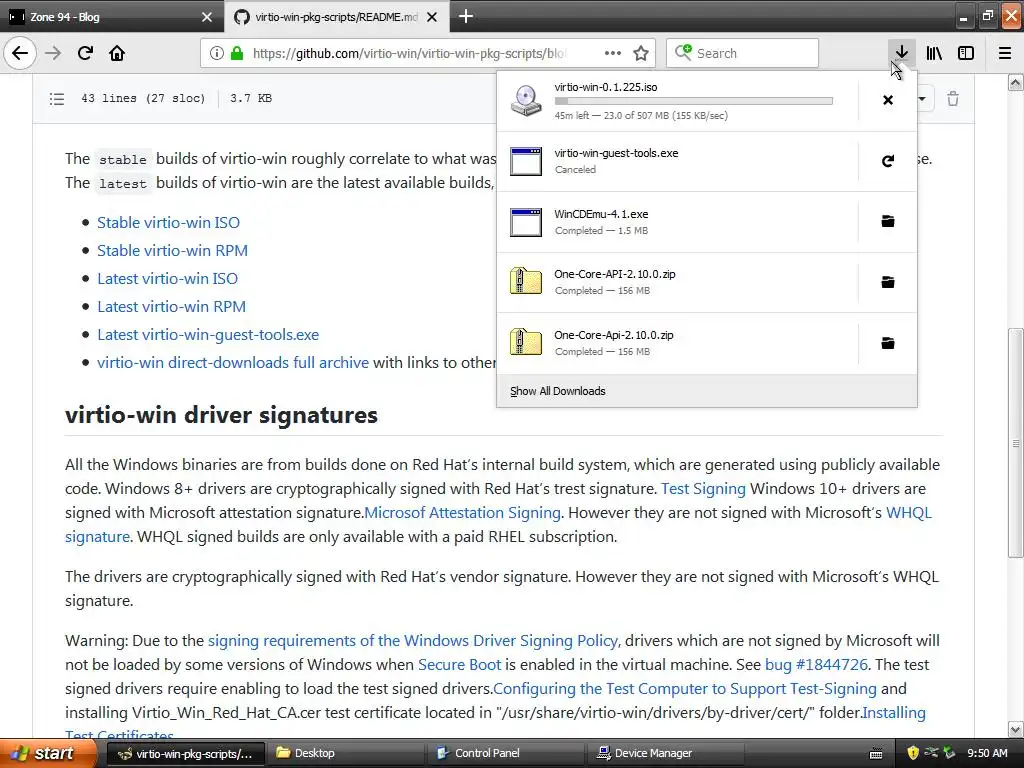Screen dimensions: 1024x768
Task: Open Windows Driver Signing Policy requirements link
Action: point(413,641)
